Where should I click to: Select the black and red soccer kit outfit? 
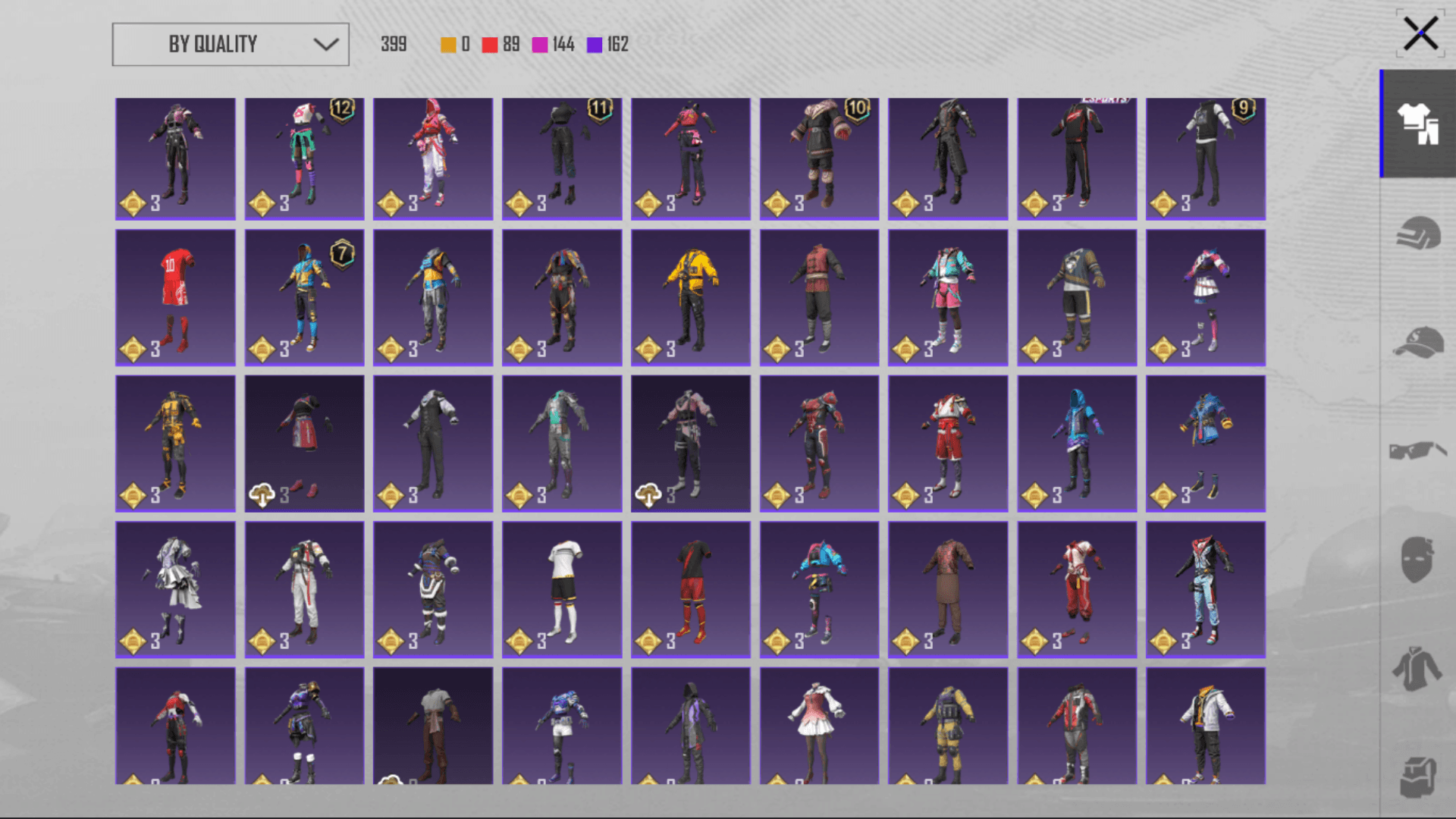click(691, 588)
